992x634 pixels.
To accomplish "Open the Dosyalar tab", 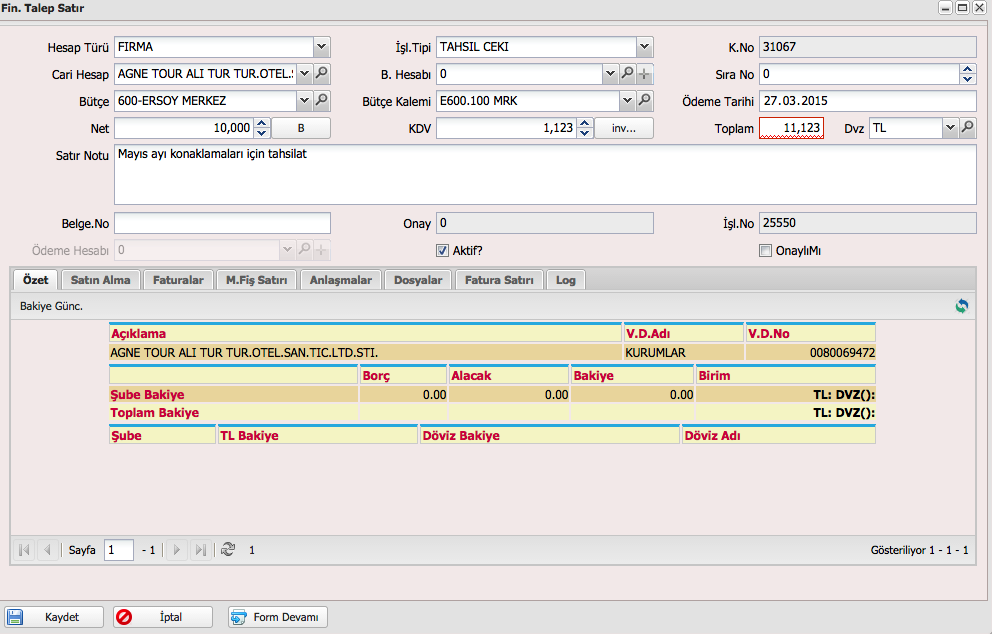I will [x=418, y=280].
